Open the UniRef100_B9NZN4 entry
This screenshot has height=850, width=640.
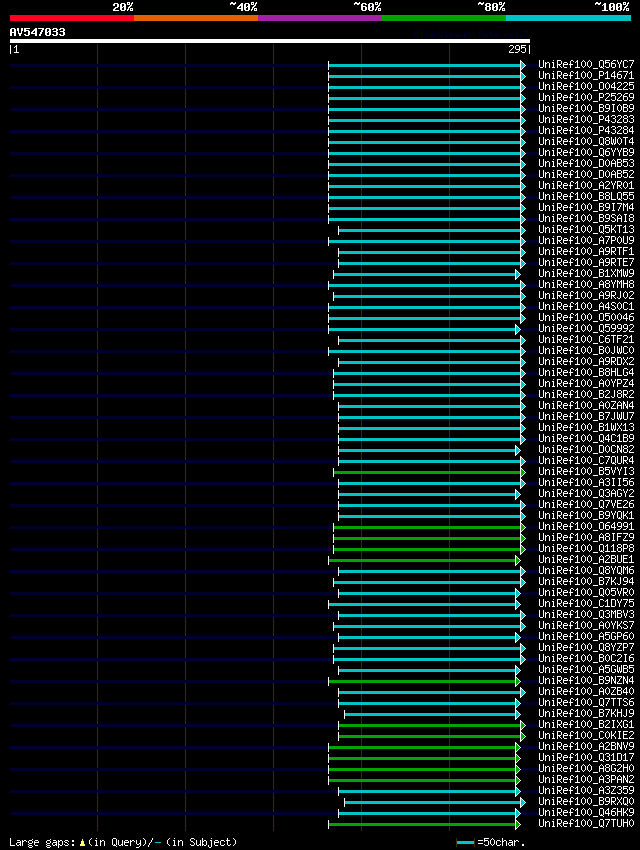pyautogui.click(x=586, y=680)
